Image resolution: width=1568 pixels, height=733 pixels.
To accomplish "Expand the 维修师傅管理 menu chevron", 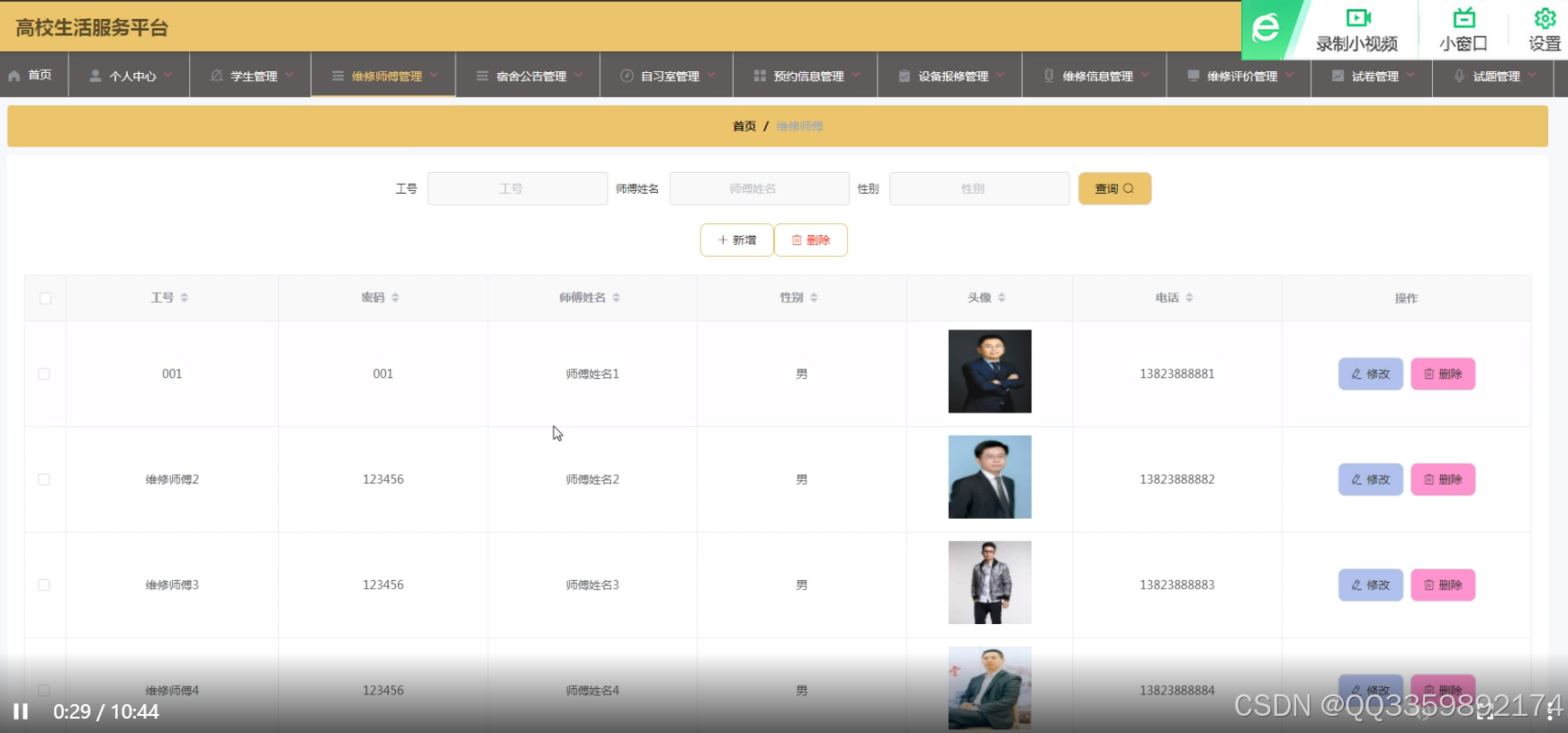I will [434, 75].
